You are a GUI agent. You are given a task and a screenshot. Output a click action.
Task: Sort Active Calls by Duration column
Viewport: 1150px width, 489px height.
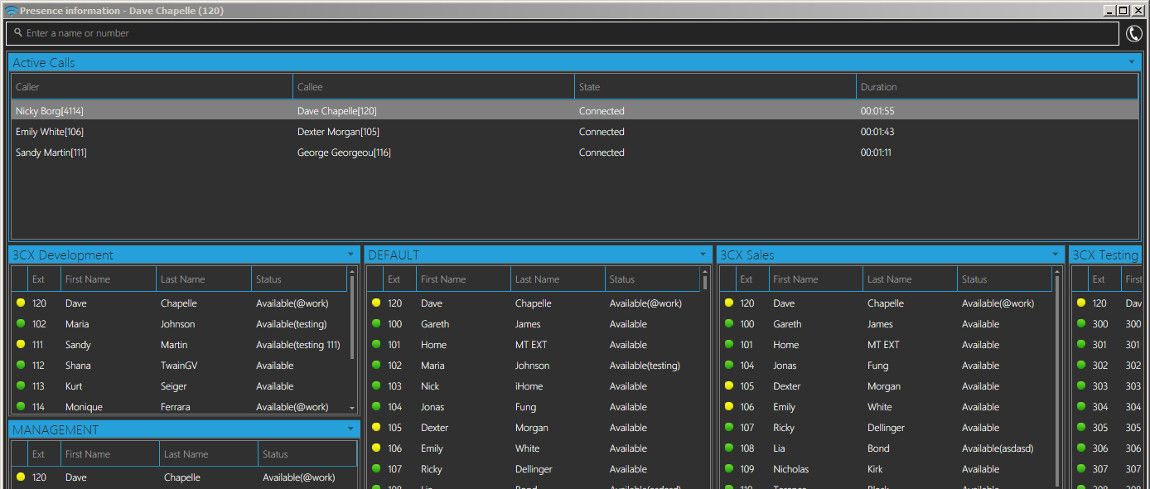[997, 87]
